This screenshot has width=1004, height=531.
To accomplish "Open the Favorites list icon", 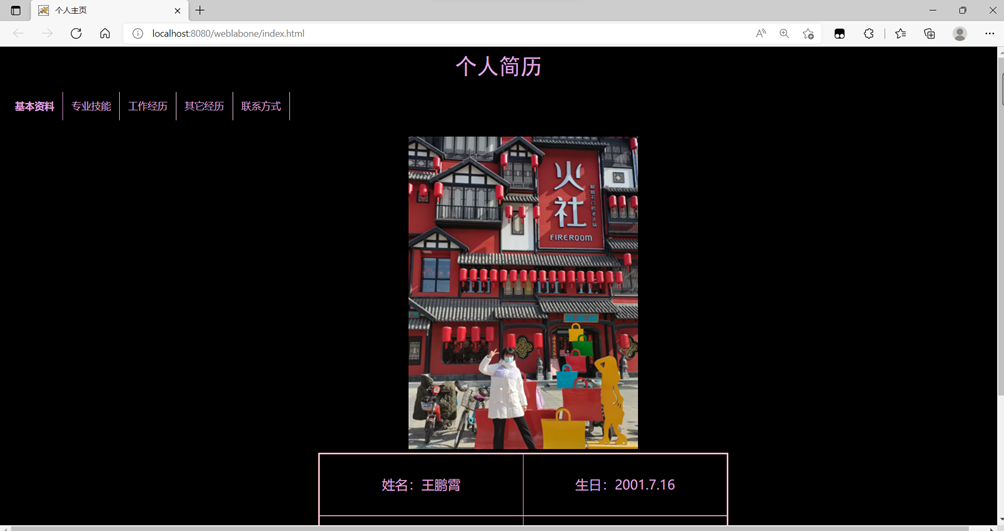I will click(x=901, y=33).
